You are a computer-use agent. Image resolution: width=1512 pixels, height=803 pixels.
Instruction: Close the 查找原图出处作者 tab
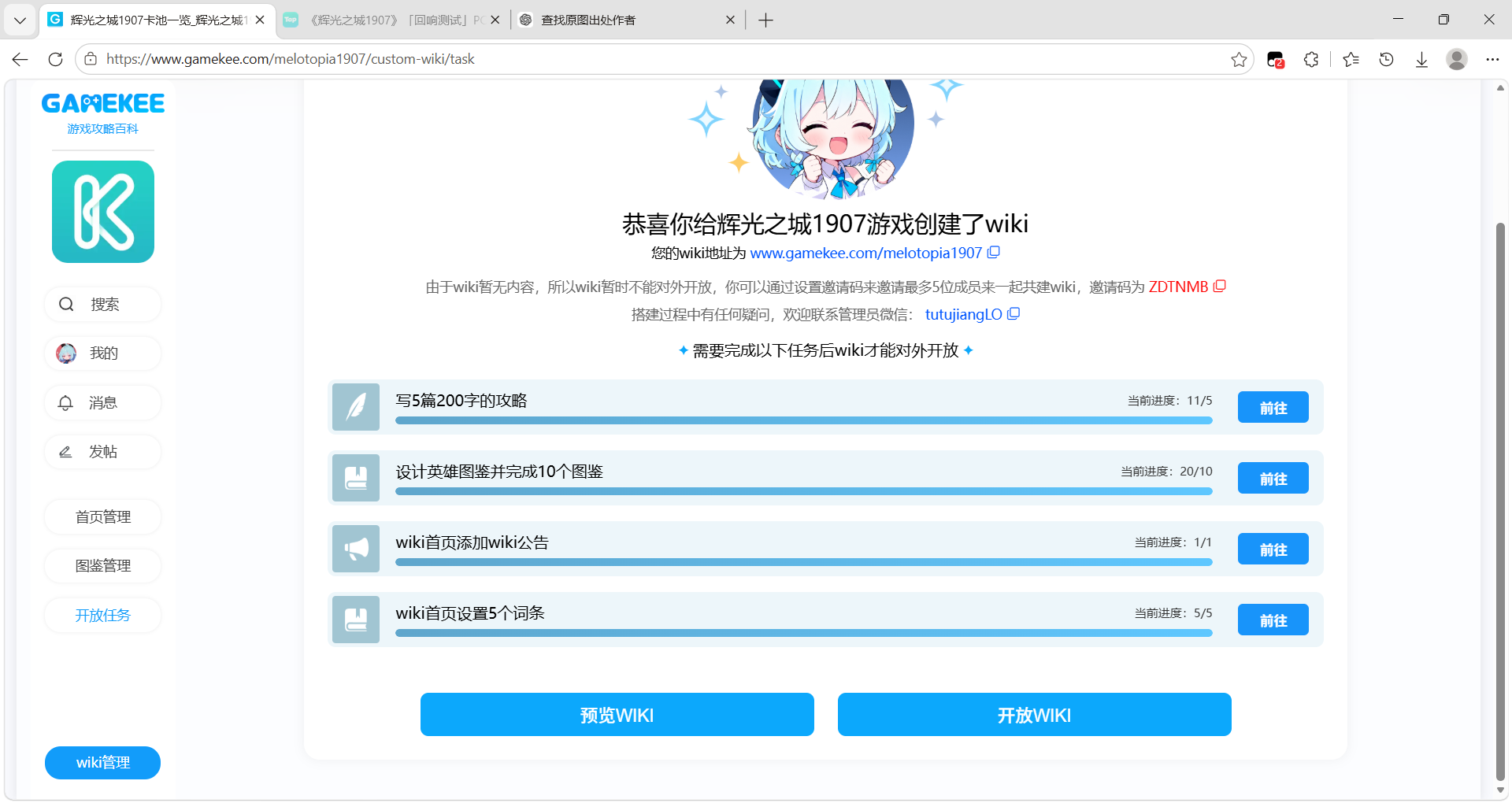730,20
